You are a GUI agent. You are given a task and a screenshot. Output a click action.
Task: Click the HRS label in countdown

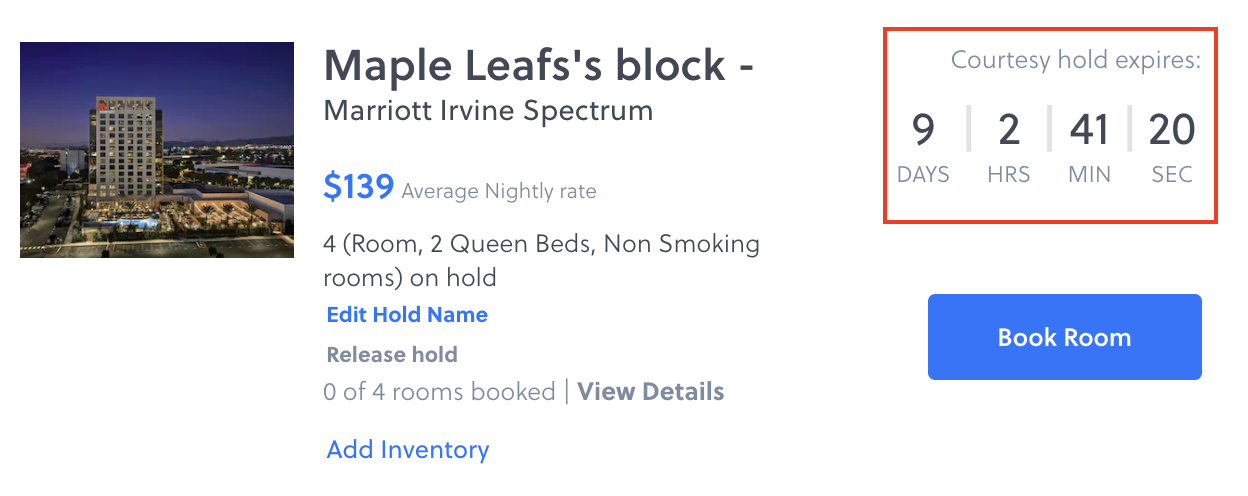point(1008,175)
